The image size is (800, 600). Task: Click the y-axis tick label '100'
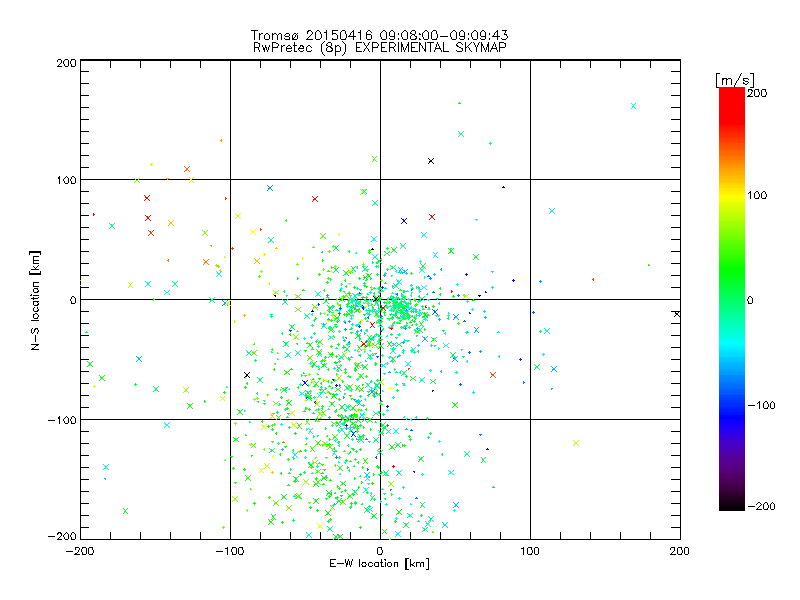point(66,180)
